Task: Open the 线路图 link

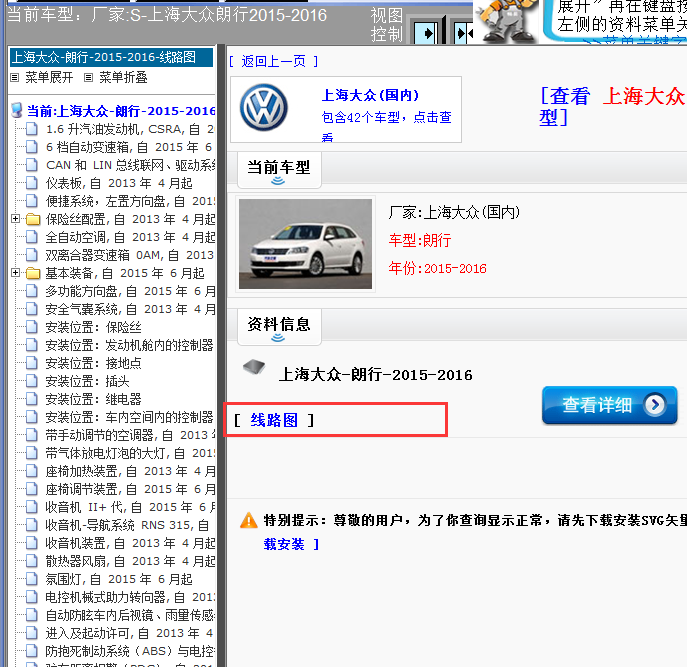Action: (x=274, y=420)
